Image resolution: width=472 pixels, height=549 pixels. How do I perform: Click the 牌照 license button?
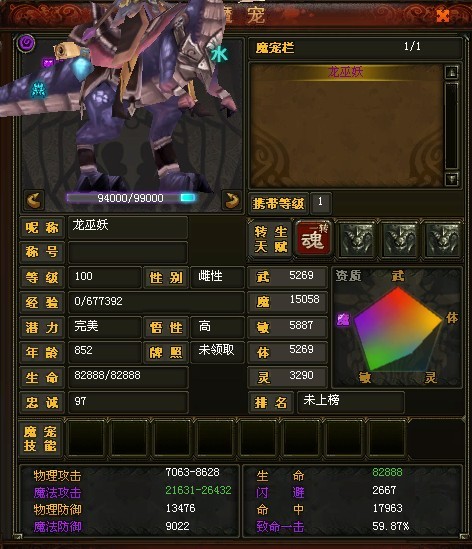pos(166,352)
